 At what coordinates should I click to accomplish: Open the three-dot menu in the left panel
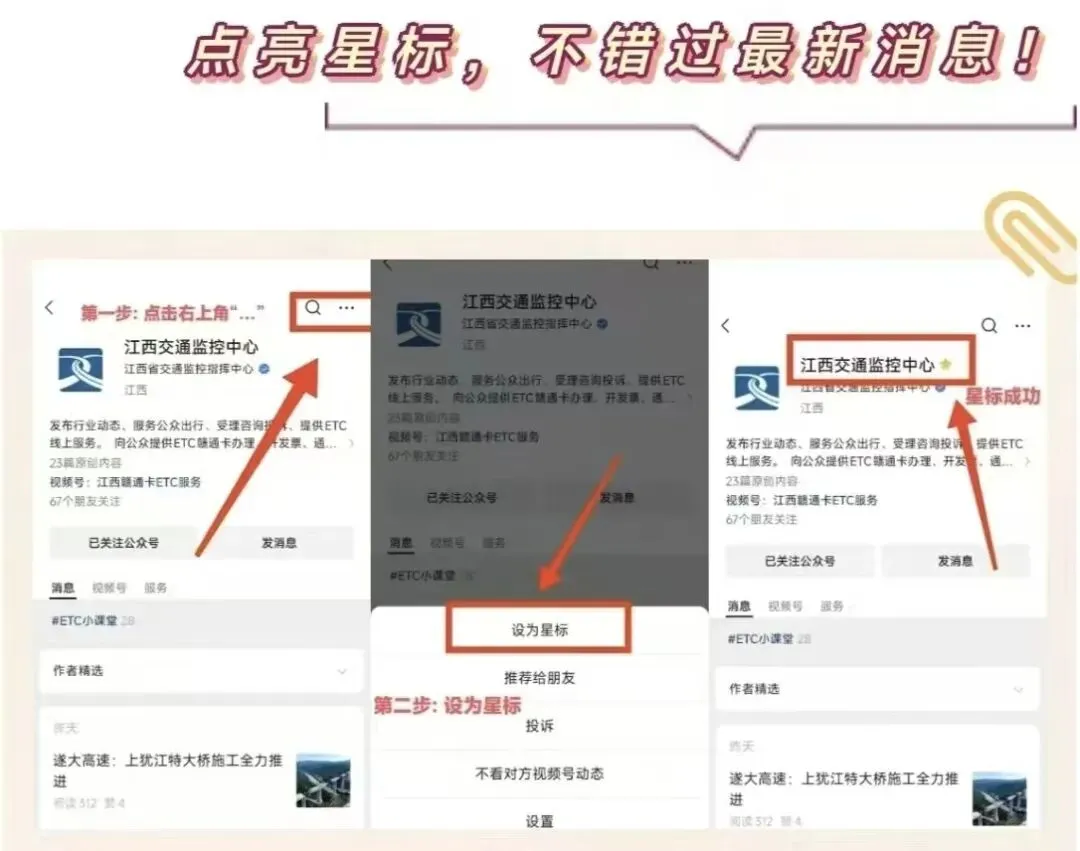tap(346, 308)
